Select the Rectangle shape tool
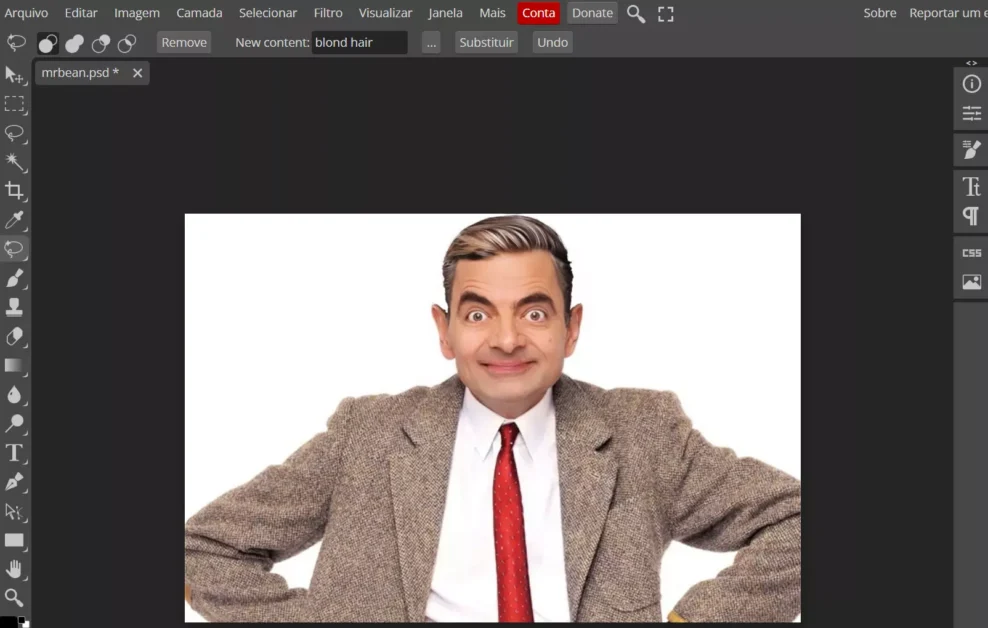 (x=14, y=540)
